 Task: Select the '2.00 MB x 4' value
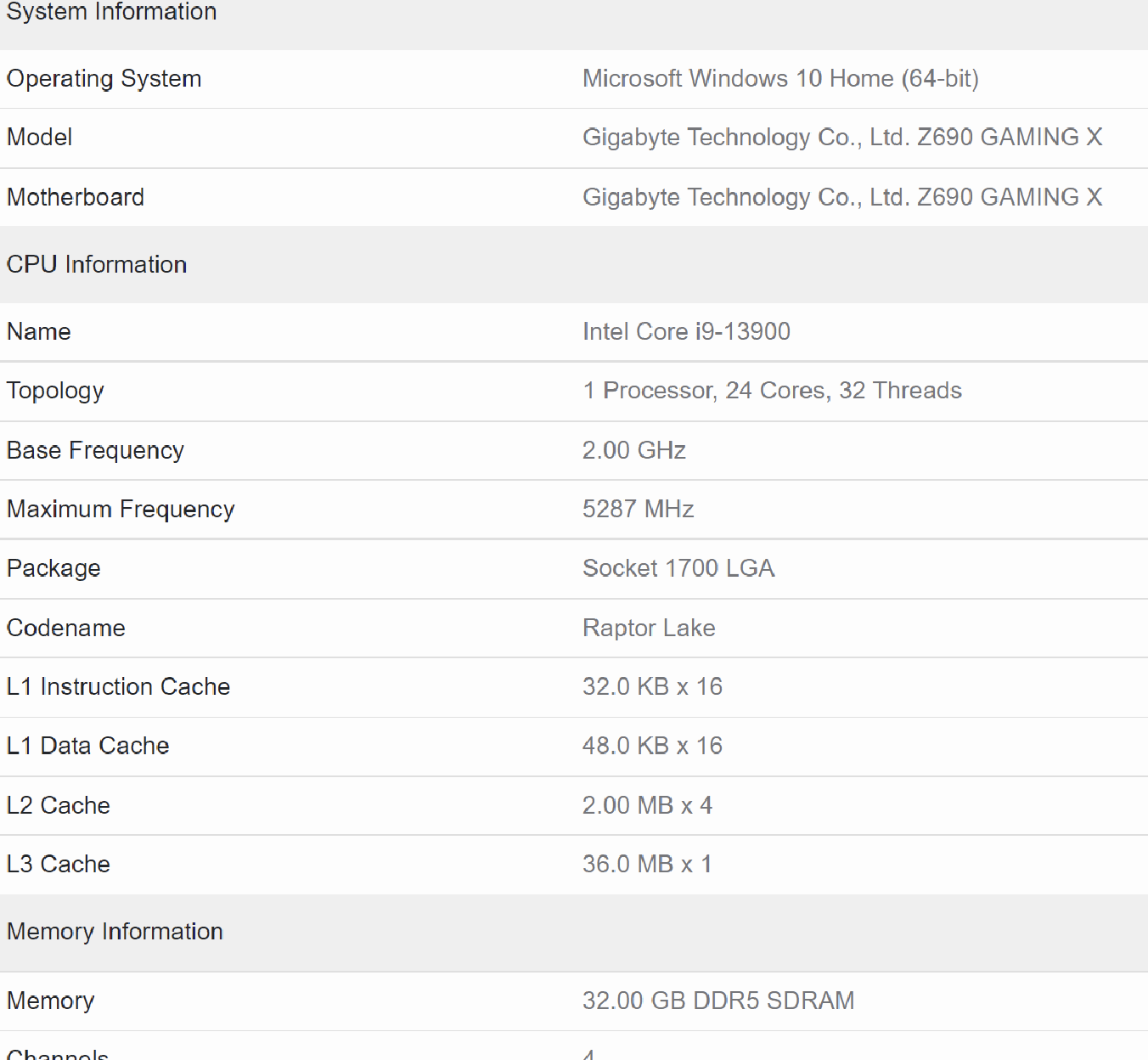pyautogui.click(x=647, y=805)
